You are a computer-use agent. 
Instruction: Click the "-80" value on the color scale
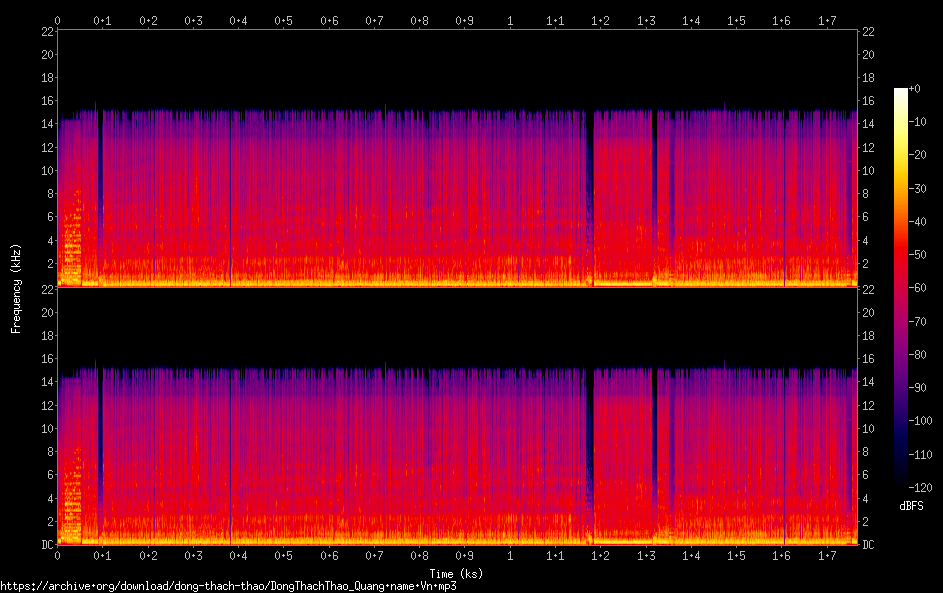pyautogui.click(x=917, y=354)
